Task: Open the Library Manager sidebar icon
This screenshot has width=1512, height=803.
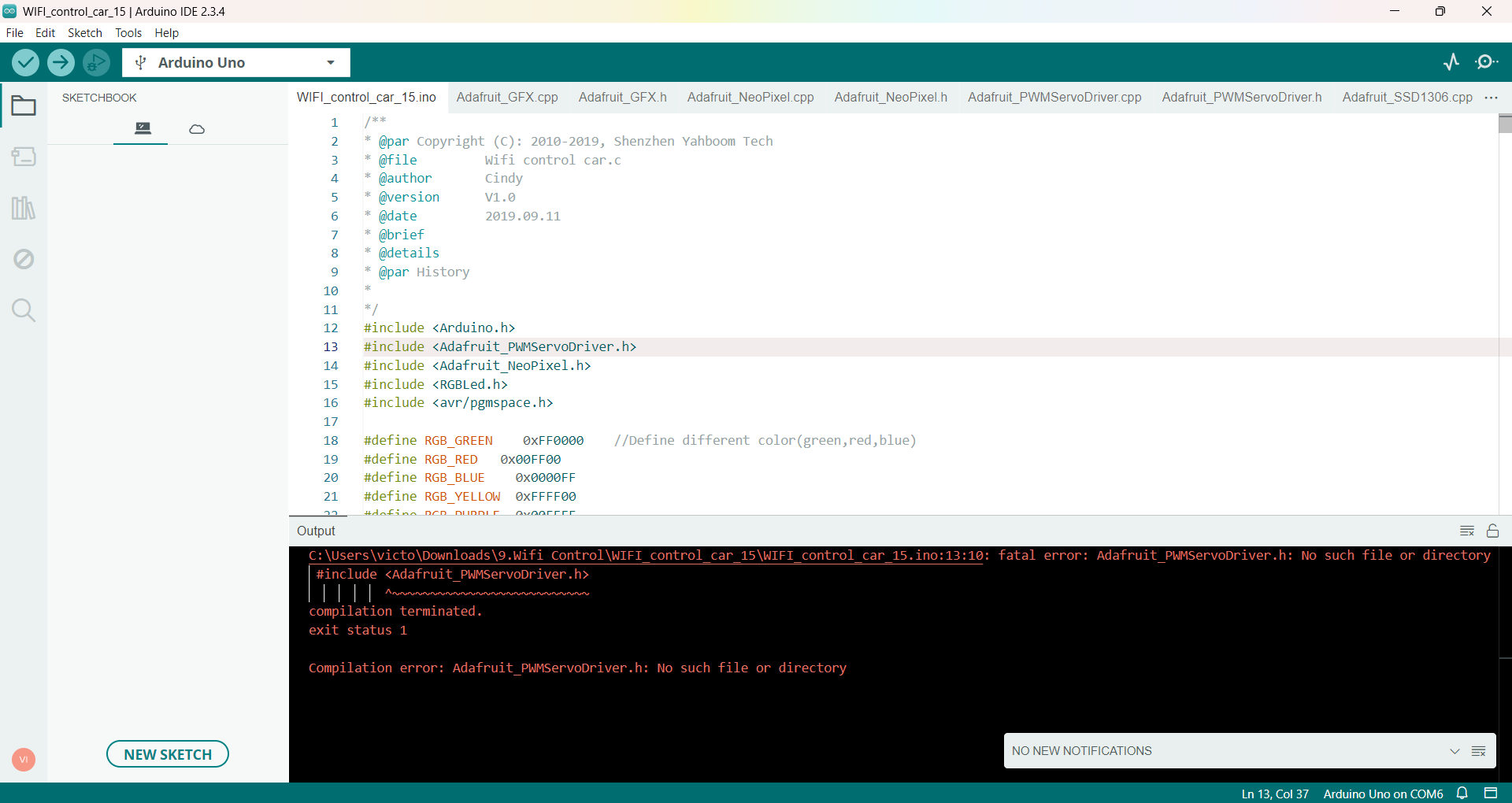Action: (x=24, y=207)
